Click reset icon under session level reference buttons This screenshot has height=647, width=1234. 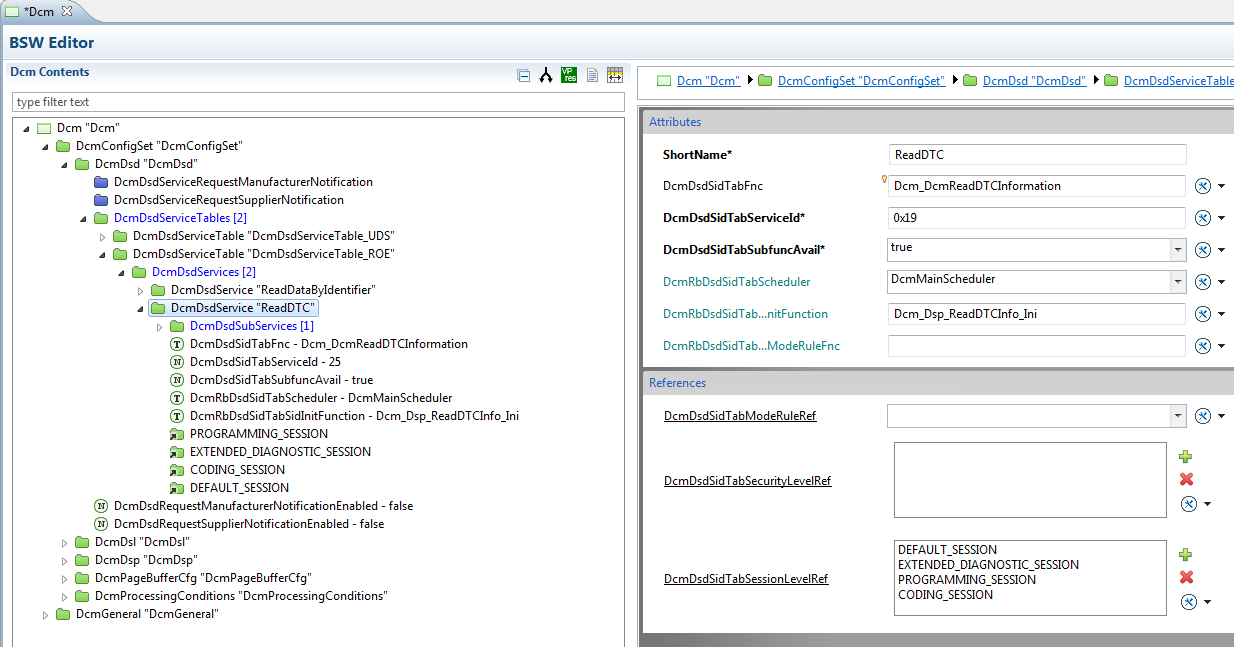[x=1188, y=602]
